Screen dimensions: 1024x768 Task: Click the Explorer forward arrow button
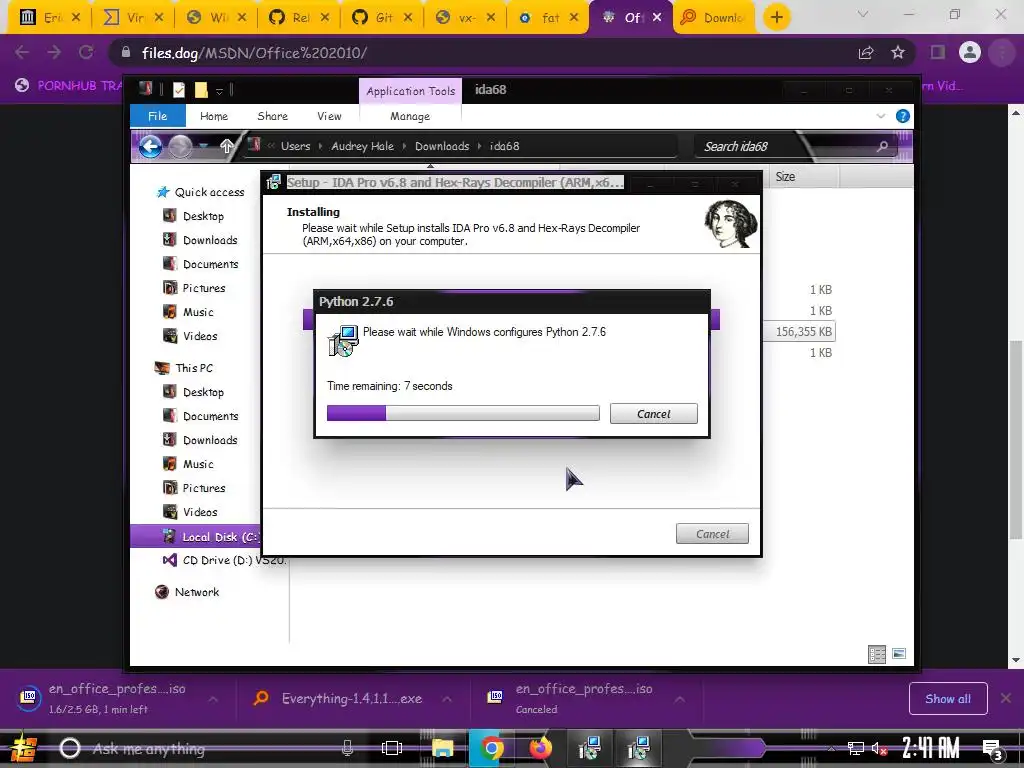(x=181, y=146)
